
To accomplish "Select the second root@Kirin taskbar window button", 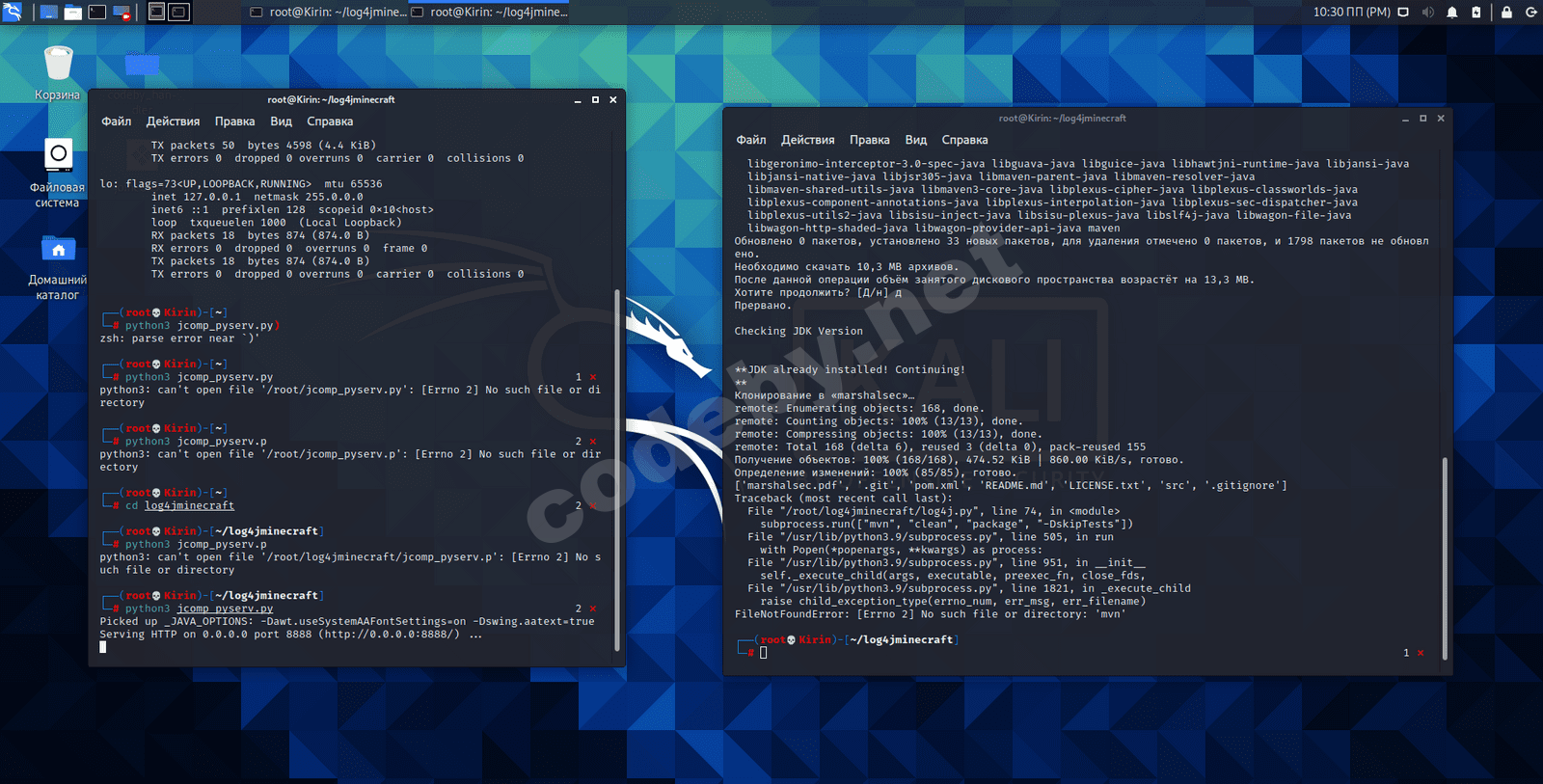I will (490, 12).
